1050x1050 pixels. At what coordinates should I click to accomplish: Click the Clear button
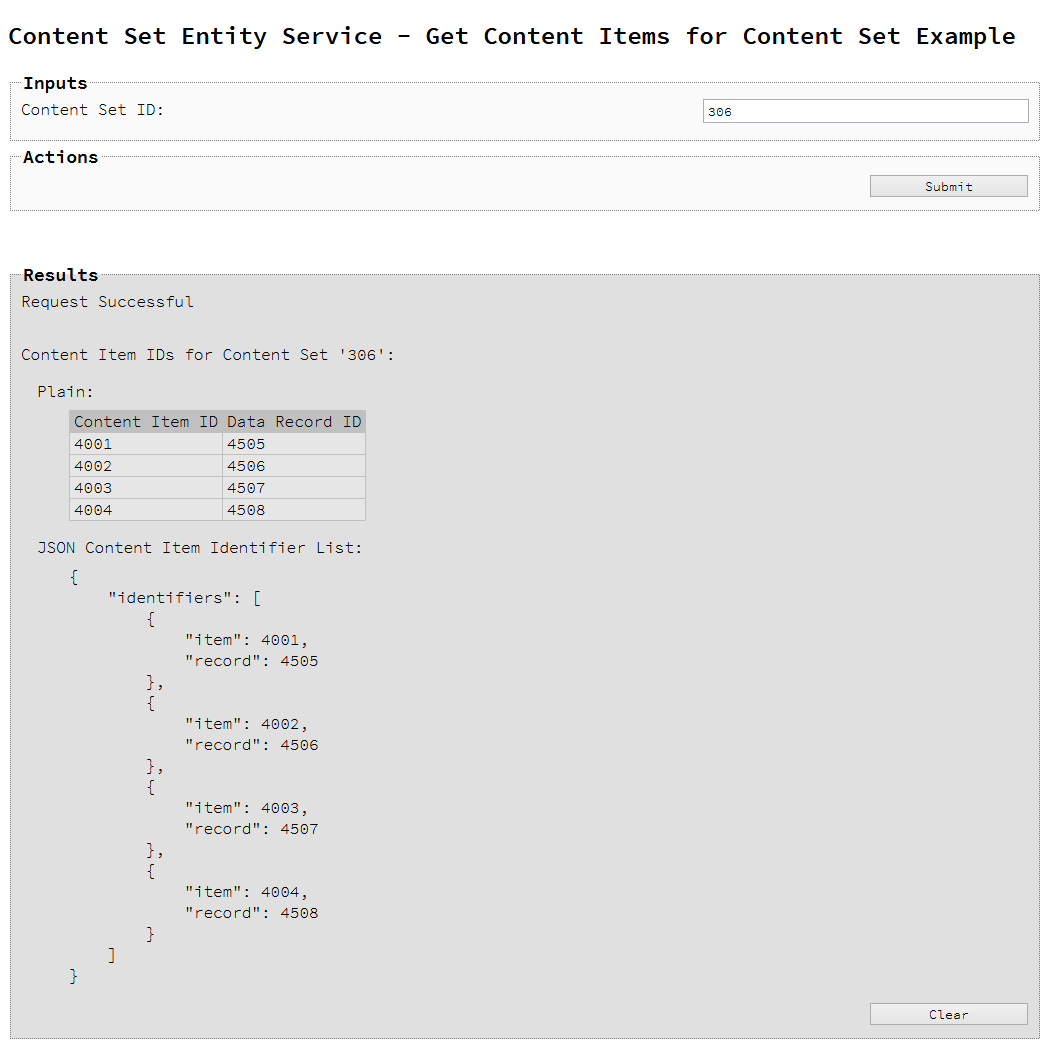click(x=948, y=1014)
